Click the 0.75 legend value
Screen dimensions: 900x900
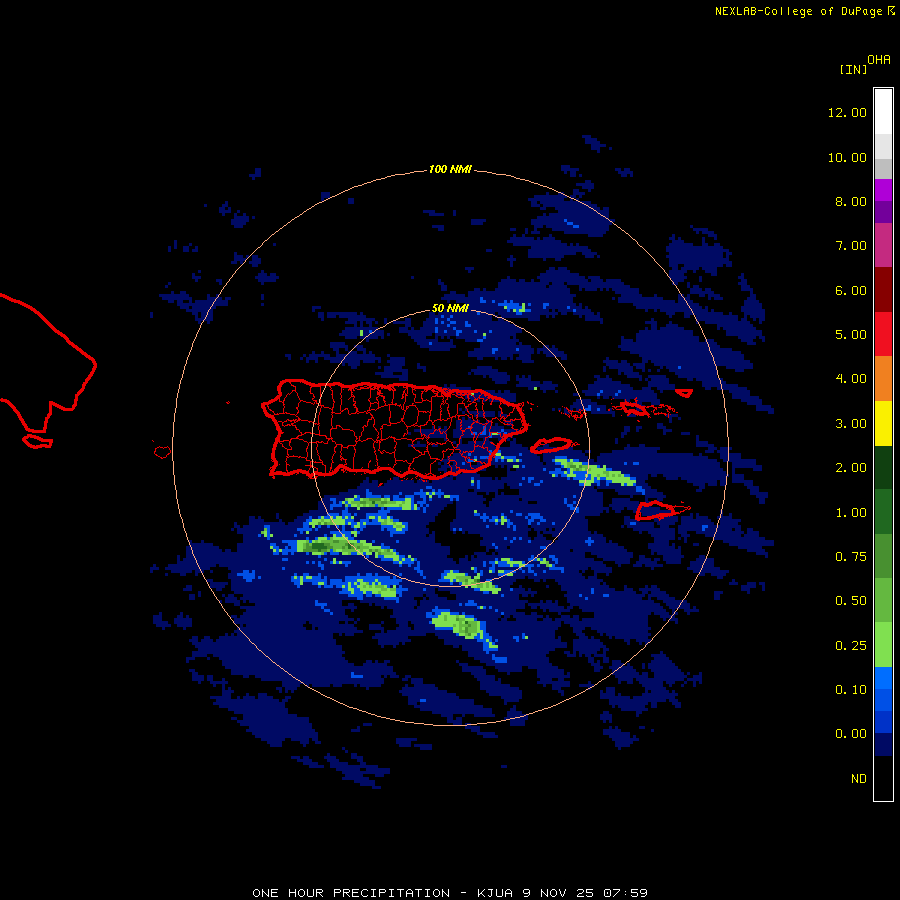tap(851, 557)
